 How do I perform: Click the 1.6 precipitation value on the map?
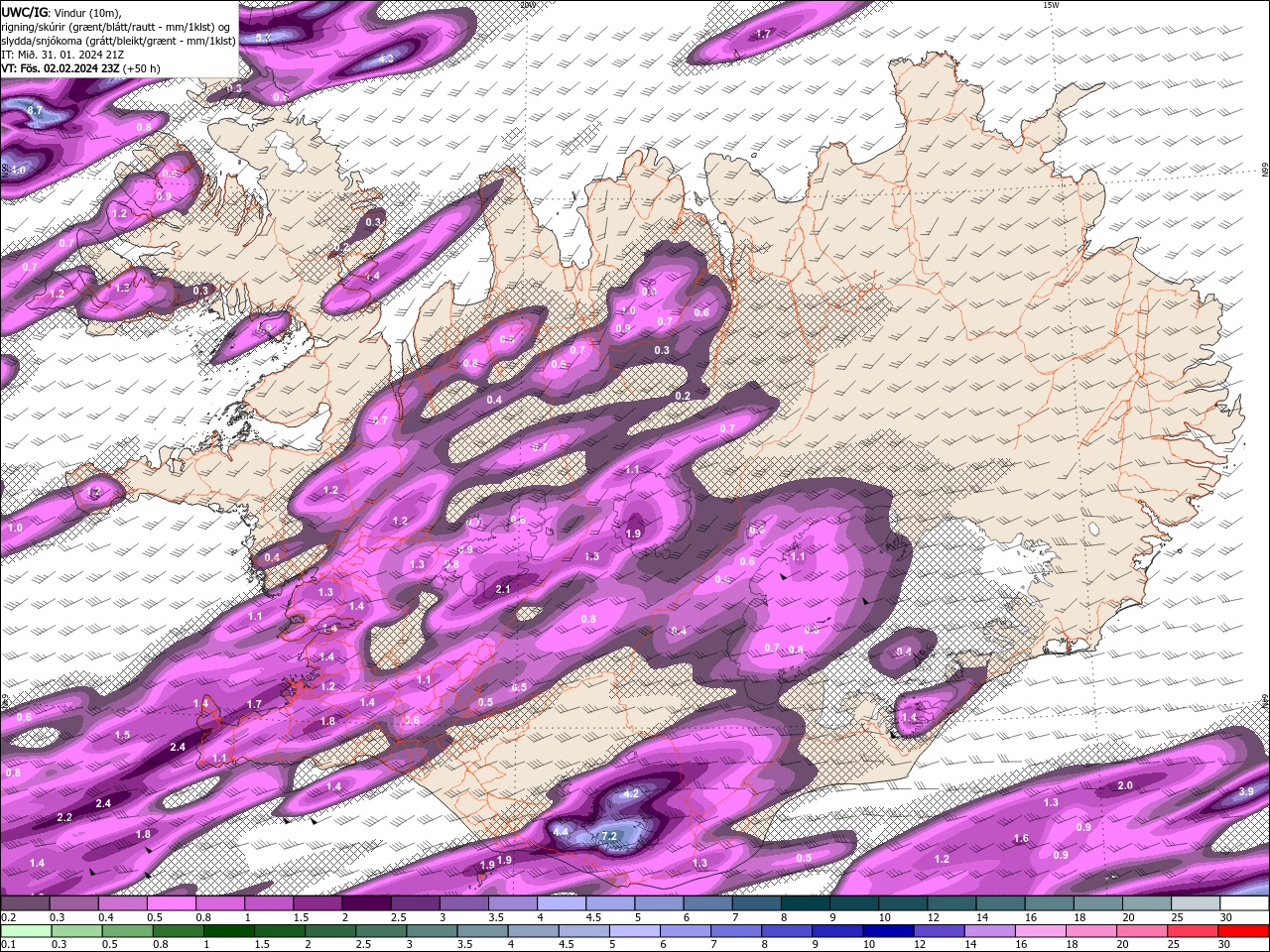1021,839
